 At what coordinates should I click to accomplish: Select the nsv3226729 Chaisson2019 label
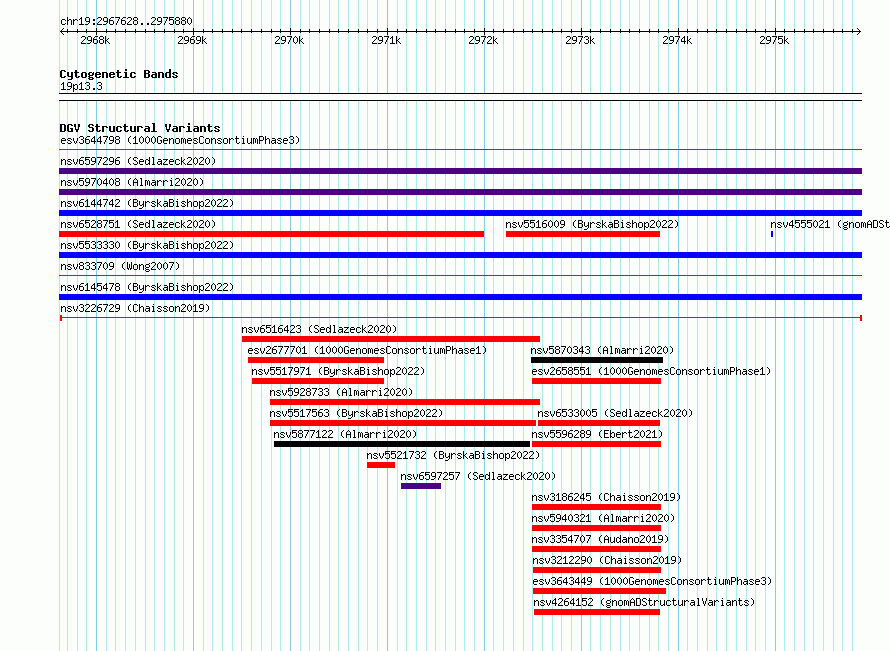(x=135, y=308)
